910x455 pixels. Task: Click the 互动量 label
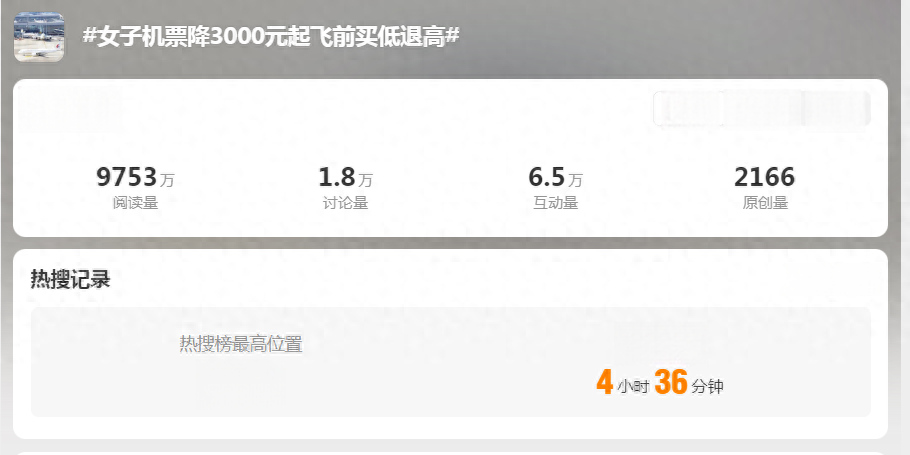tap(555, 203)
